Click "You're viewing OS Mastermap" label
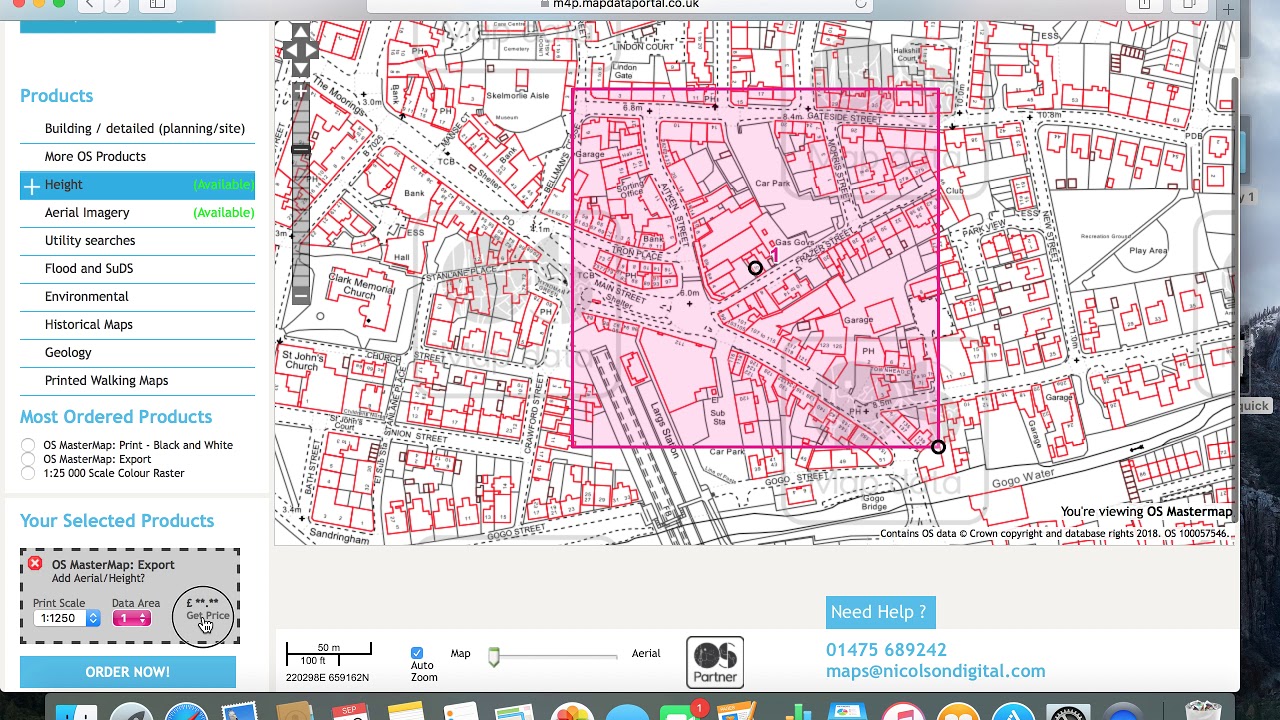The height and width of the screenshot is (720, 1280). [1146, 512]
